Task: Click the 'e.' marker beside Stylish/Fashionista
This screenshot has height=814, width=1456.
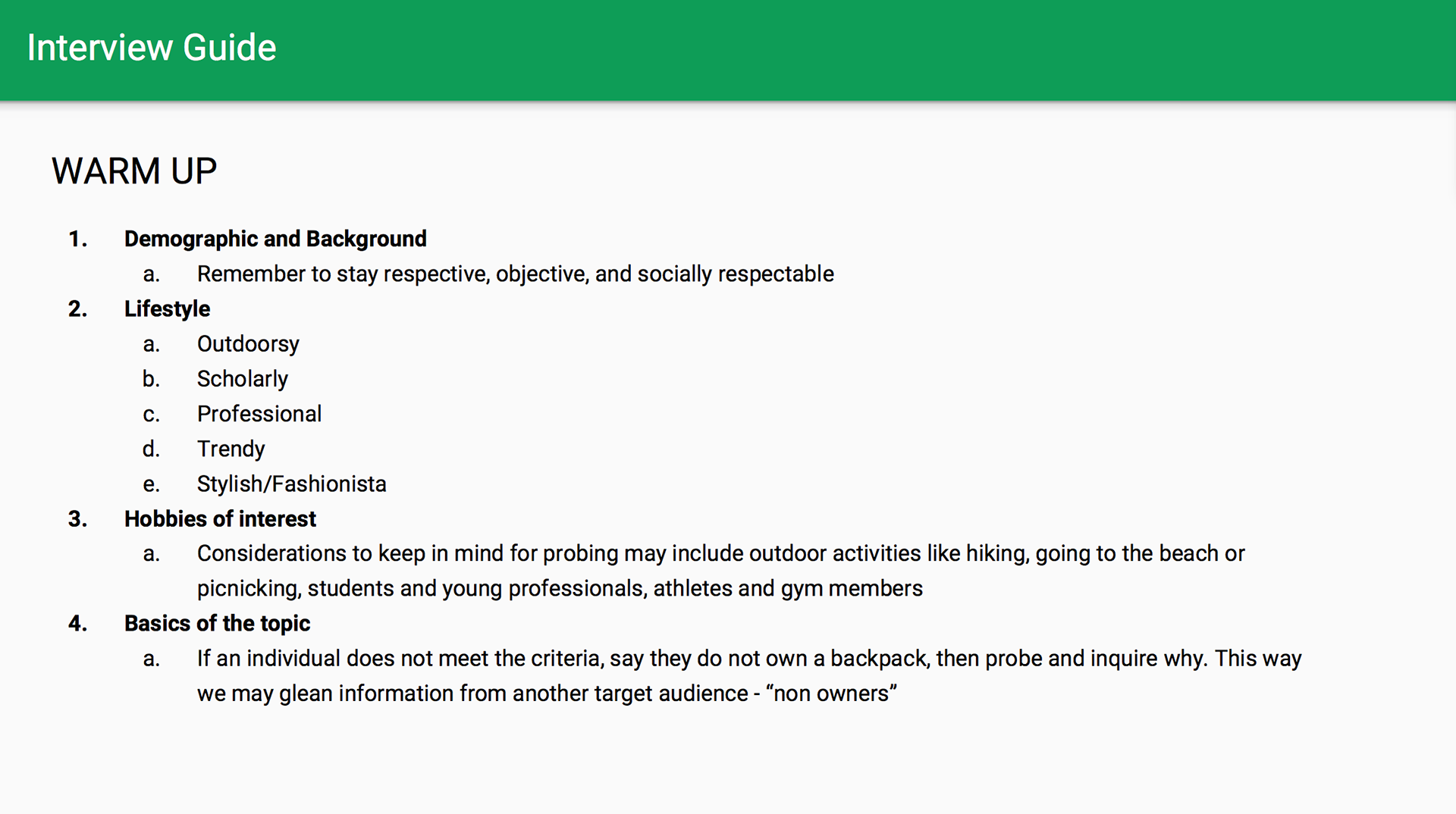Action: tap(151, 484)
